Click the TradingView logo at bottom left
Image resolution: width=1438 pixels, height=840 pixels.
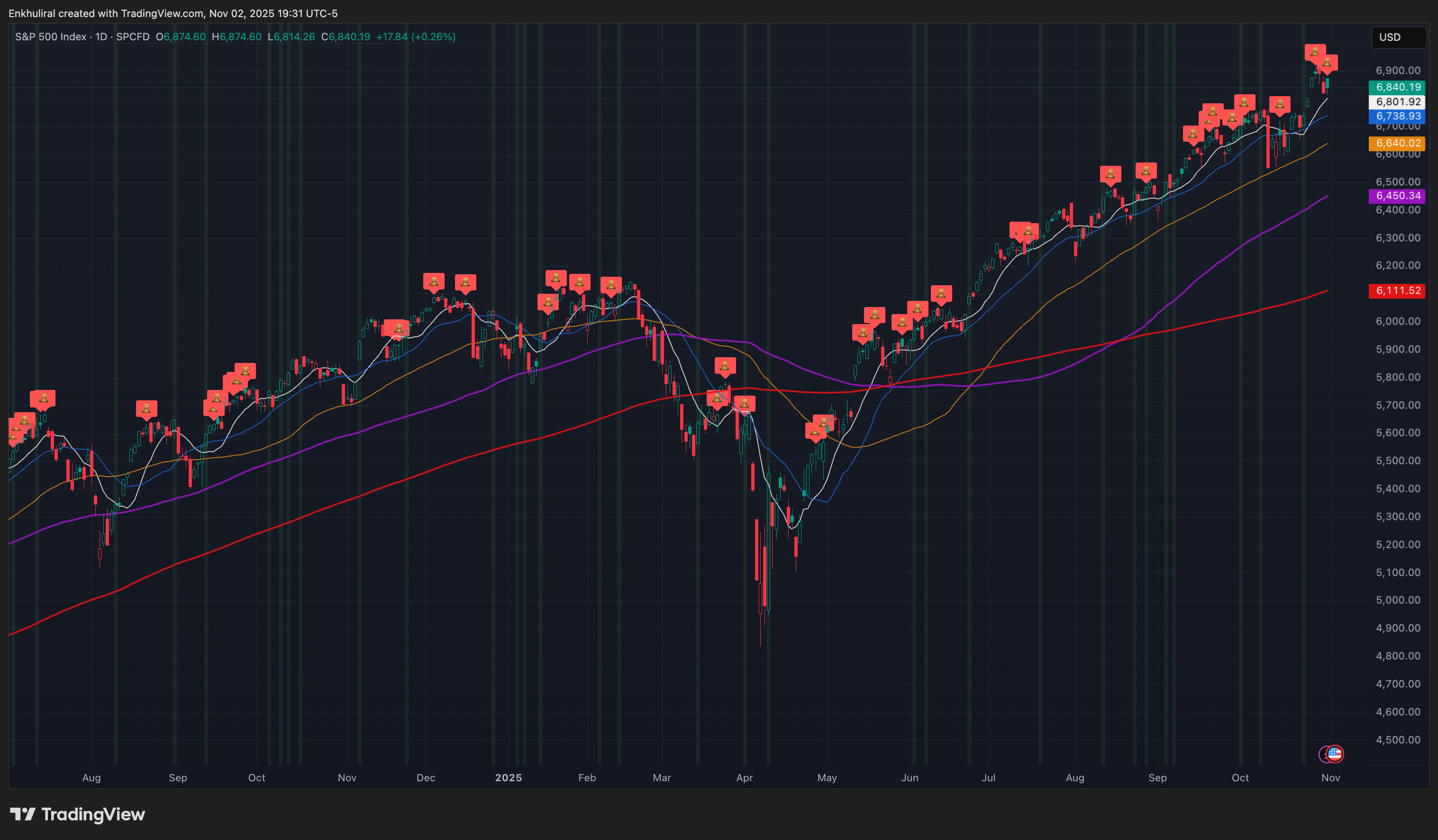[78, 814]
